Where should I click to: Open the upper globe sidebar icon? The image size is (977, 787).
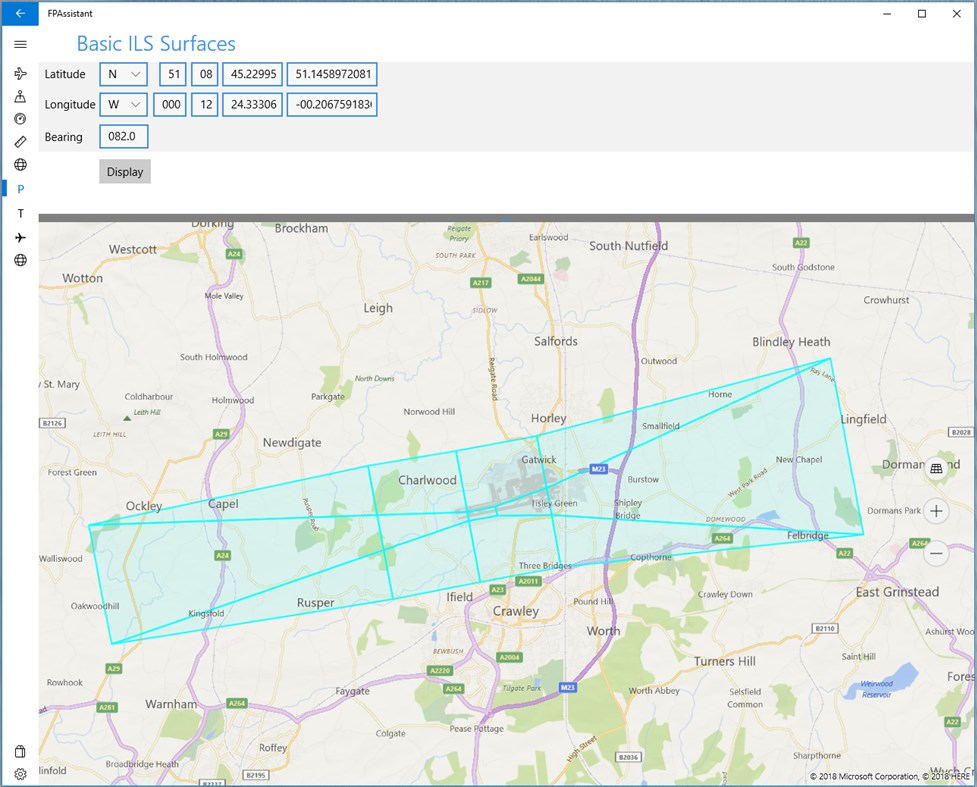click(20, 165)
